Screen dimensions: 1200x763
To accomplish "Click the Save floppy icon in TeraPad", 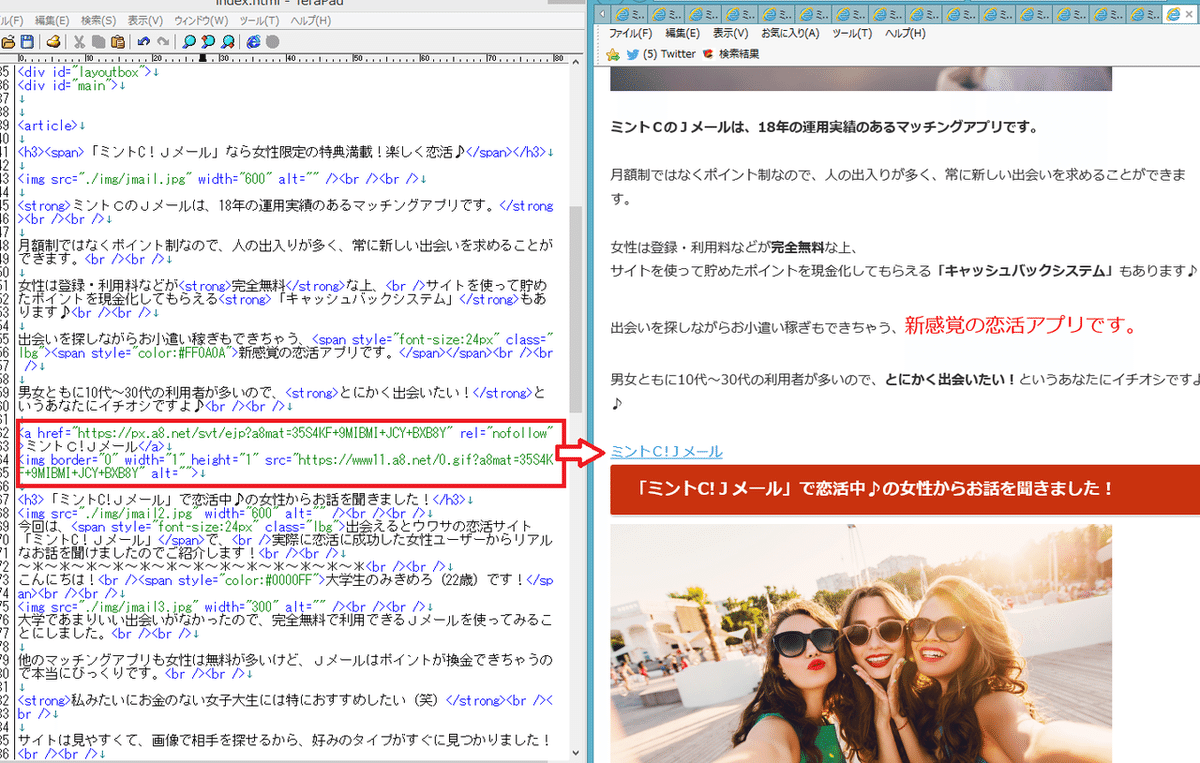I will pos(27,42).
